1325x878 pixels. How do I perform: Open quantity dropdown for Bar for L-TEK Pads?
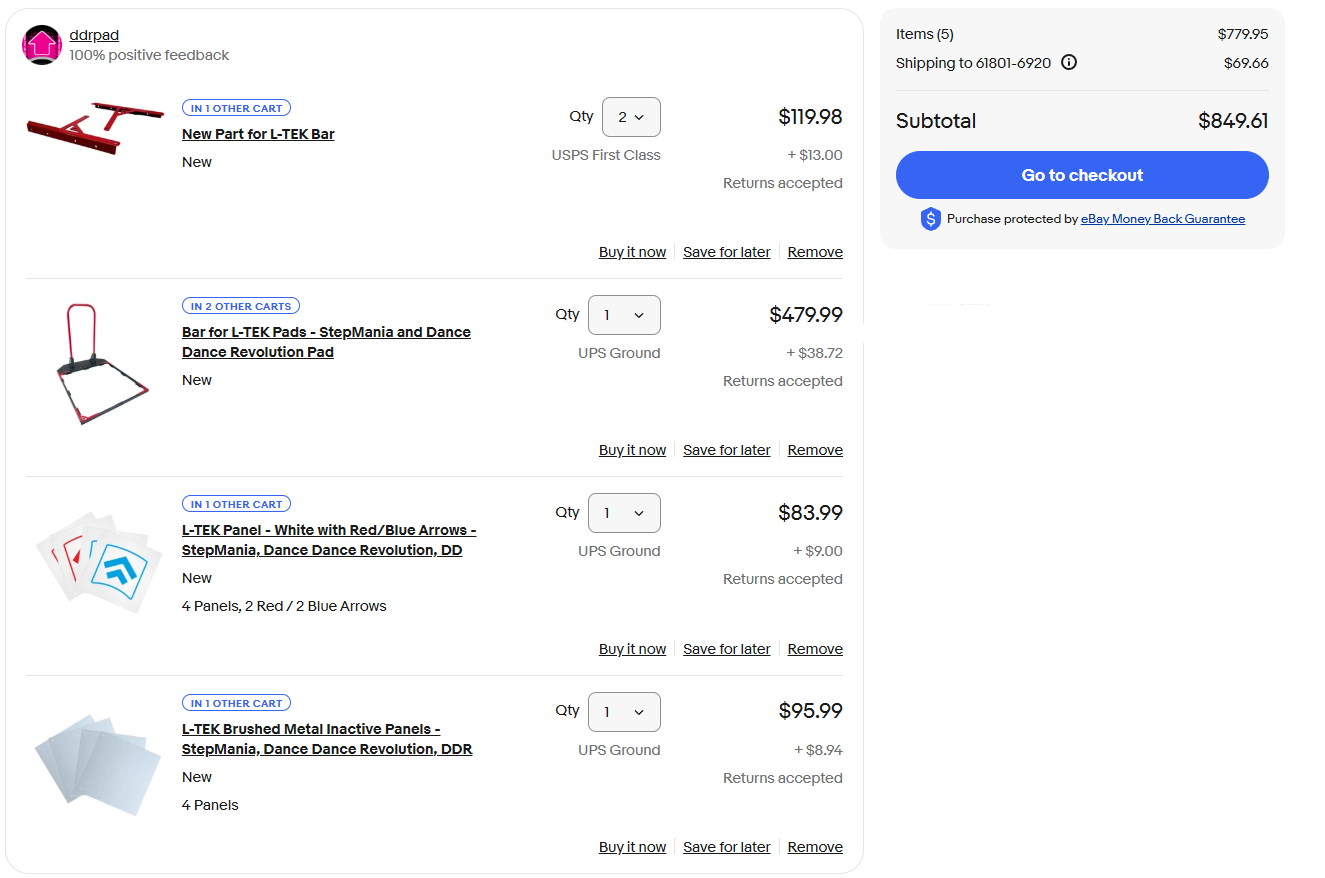pyautogui.click(x=623, y=315)
